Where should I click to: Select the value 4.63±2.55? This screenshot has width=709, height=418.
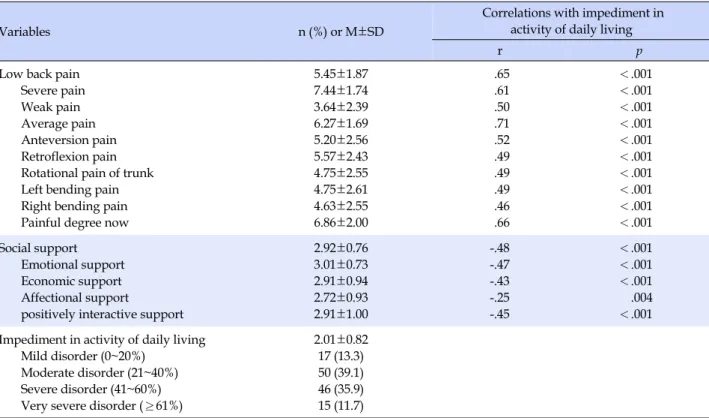pyautogui.click(x=341, y=206)
